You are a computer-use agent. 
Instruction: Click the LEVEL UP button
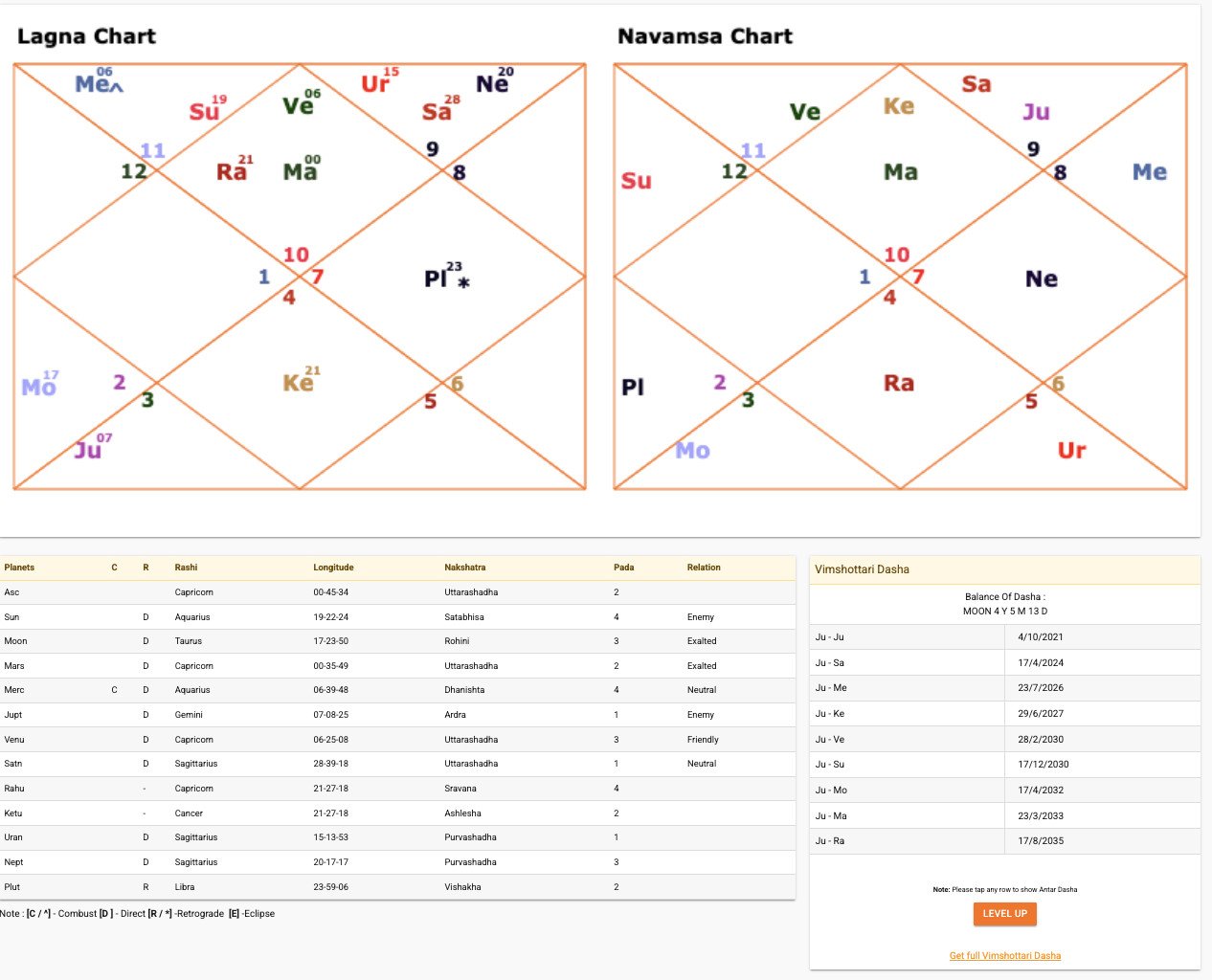(1004, 914)
